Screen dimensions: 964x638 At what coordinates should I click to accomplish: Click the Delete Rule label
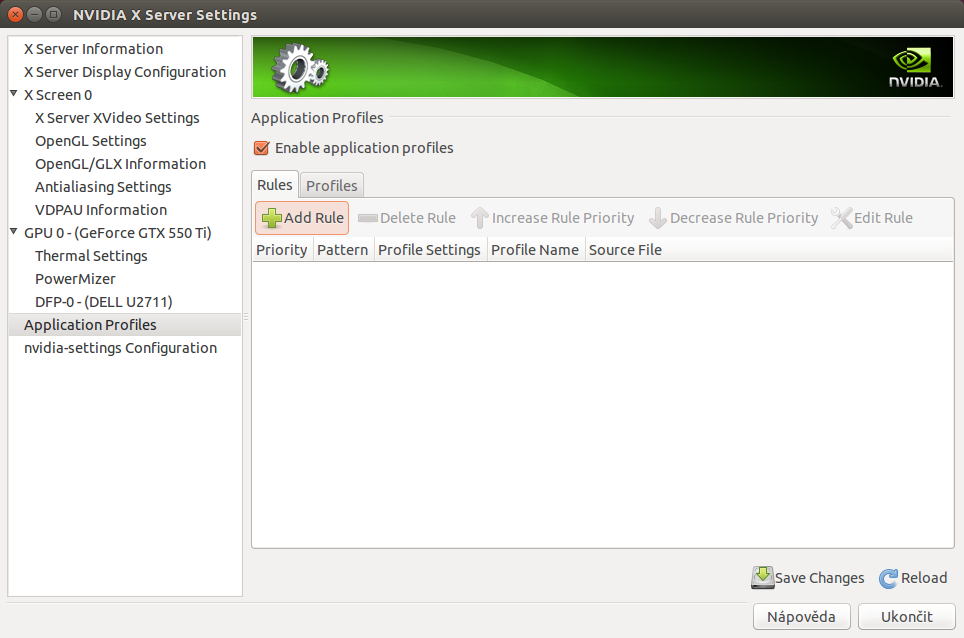(x=418, y=218)
